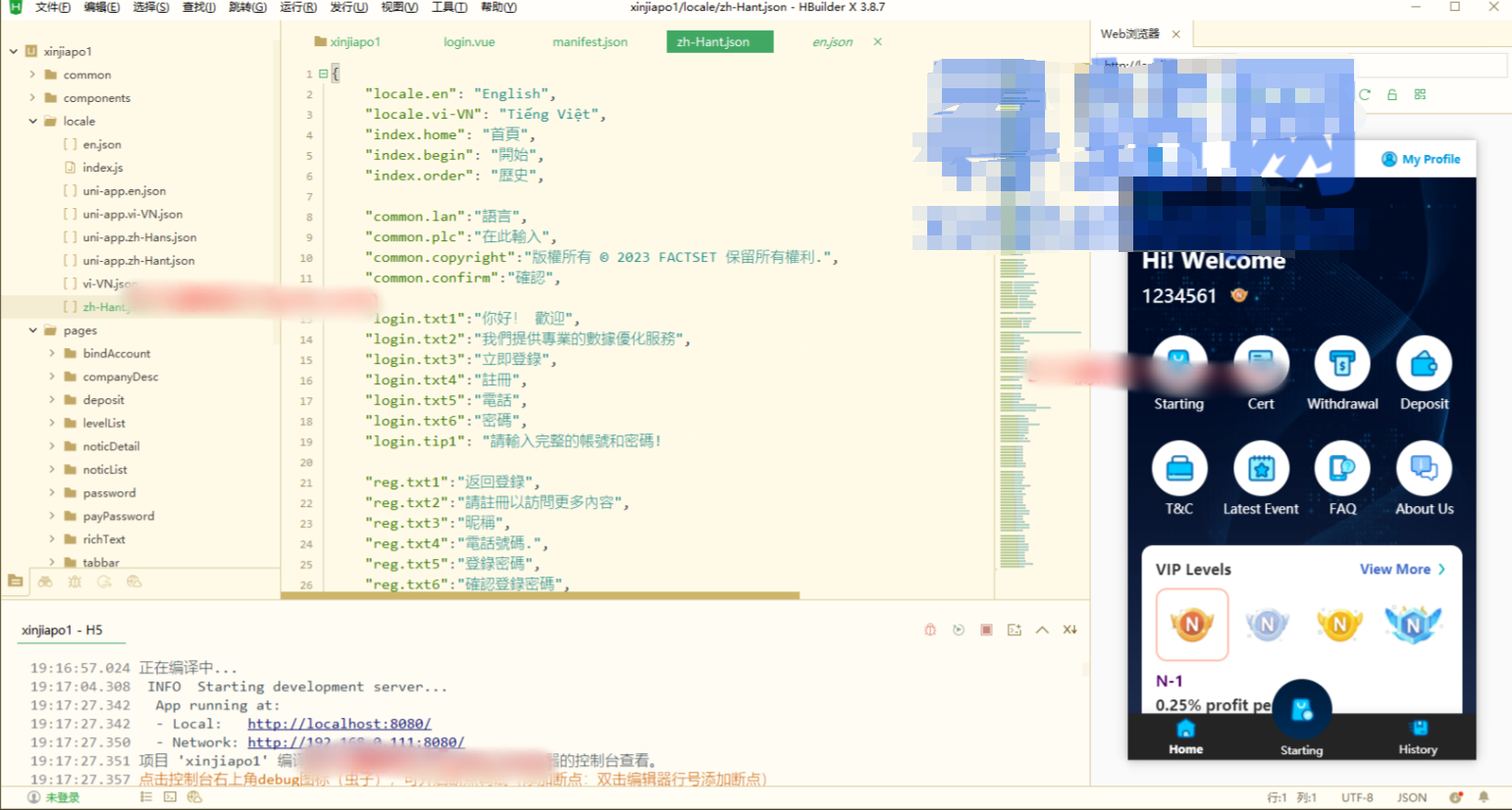
Task: Collapse the console panel with up chevron
Action: click(1042, 630)
